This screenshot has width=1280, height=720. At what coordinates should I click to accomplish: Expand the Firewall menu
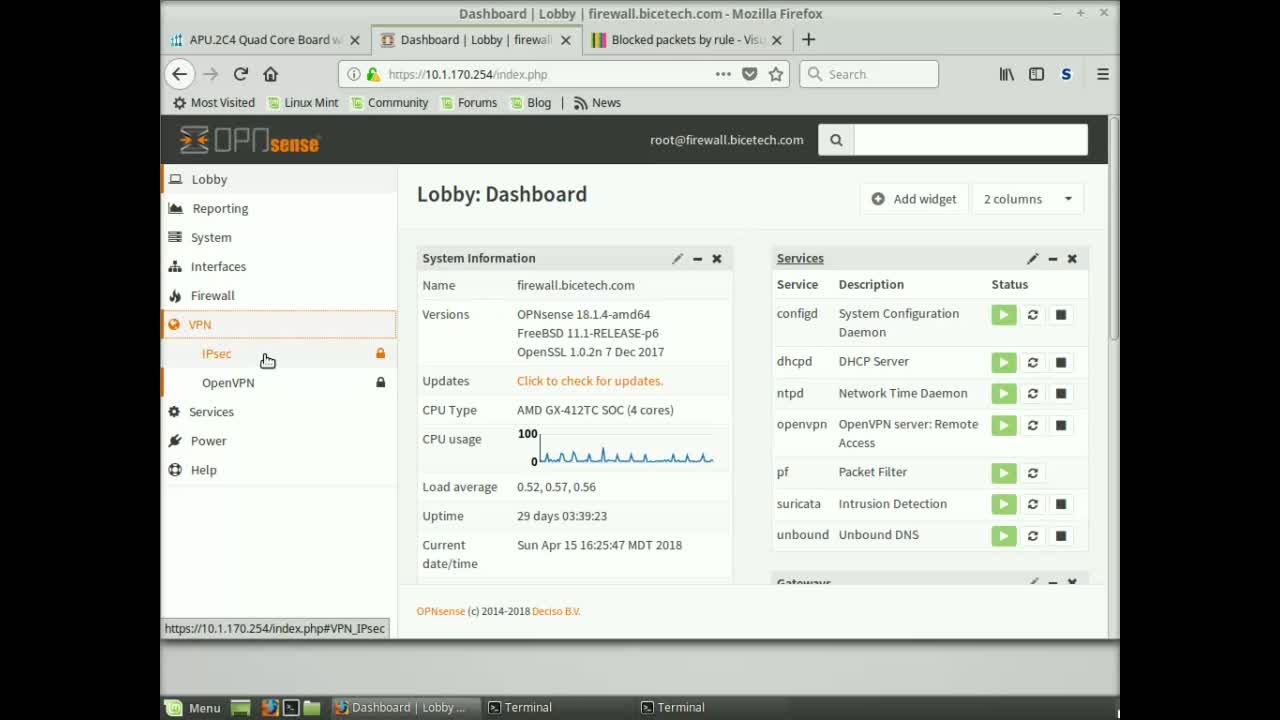coord(279,295)
